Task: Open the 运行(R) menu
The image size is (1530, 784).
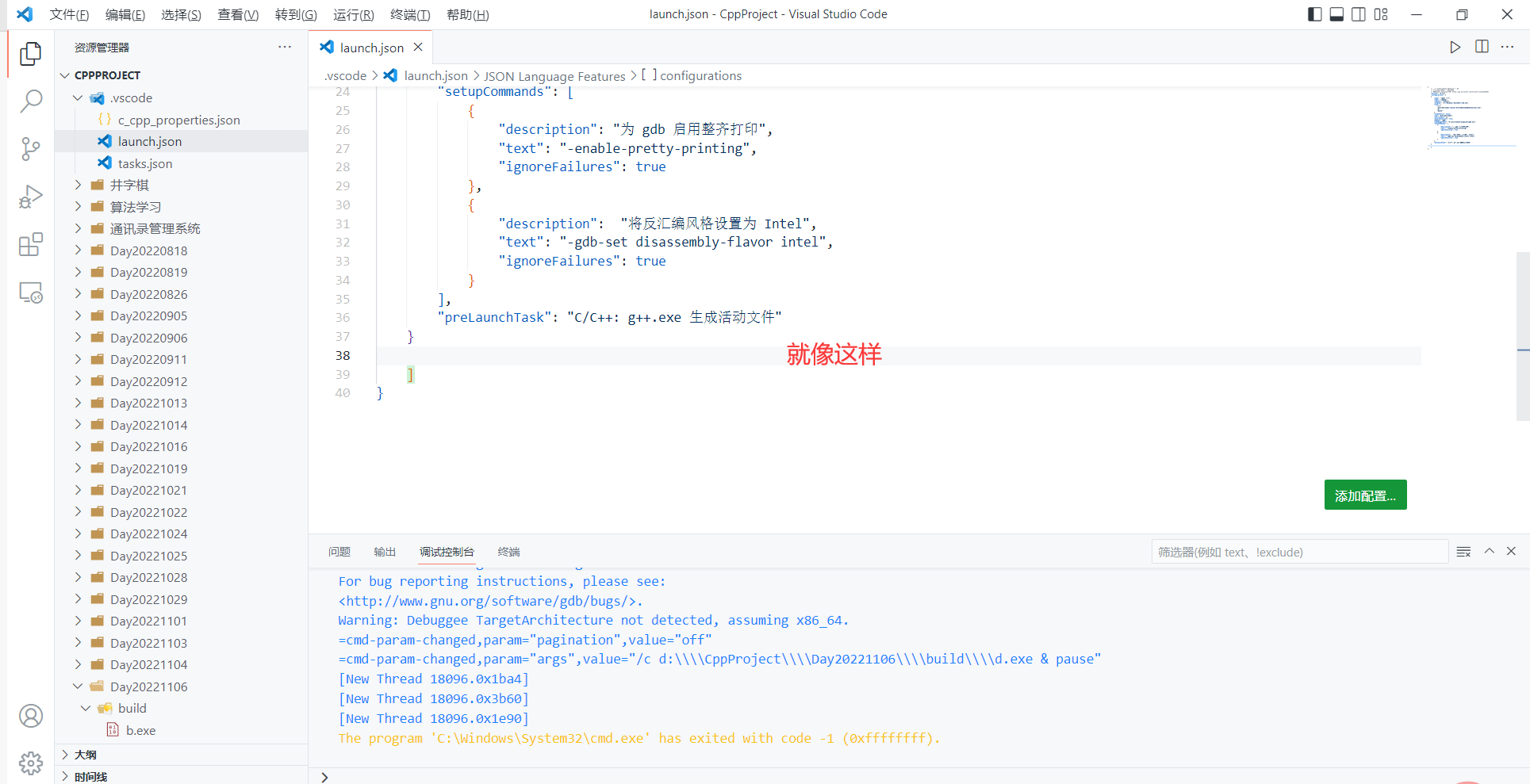Action: click(x=354, y=14)
